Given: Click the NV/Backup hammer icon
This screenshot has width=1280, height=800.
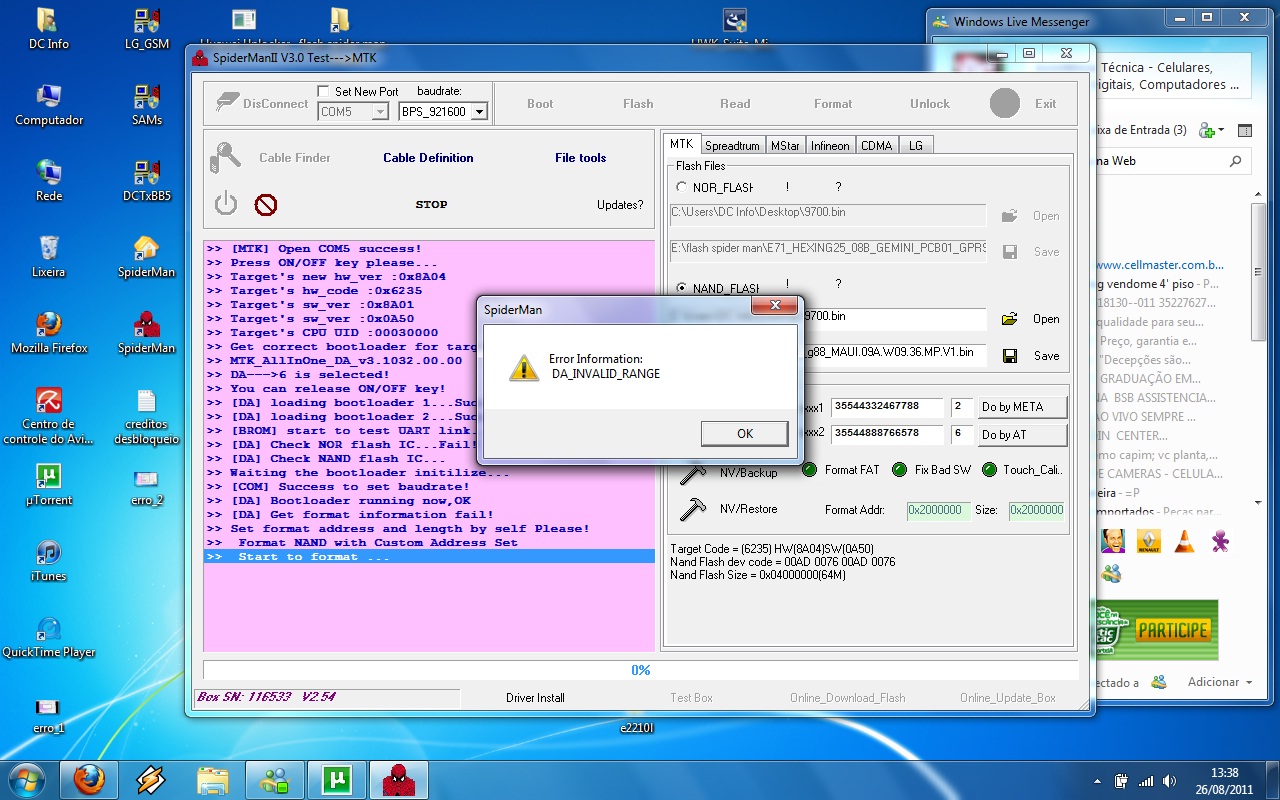Looking at the screenshot, I should pos(692,471).
